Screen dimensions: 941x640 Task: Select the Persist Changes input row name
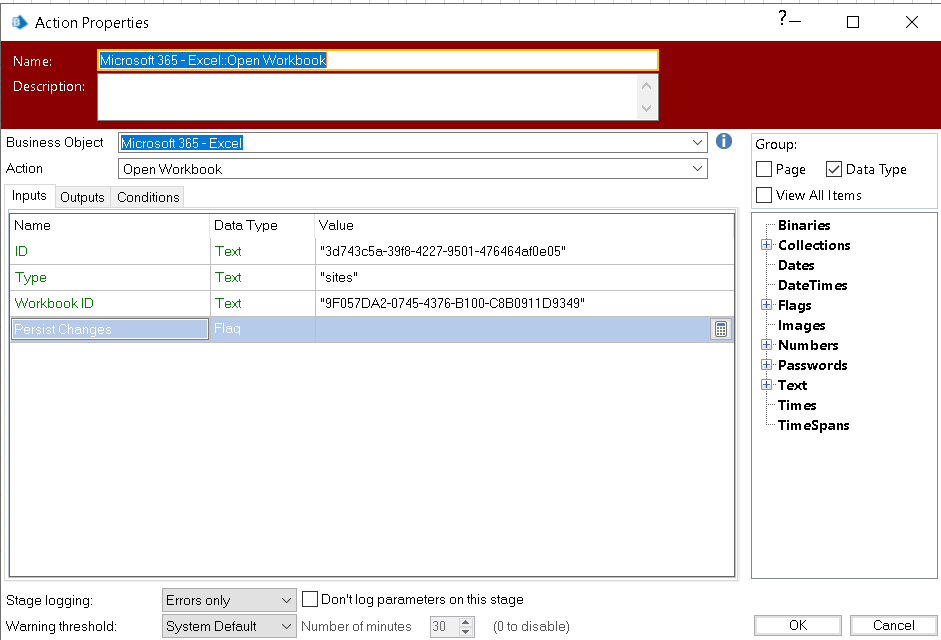tap(110, 329)
